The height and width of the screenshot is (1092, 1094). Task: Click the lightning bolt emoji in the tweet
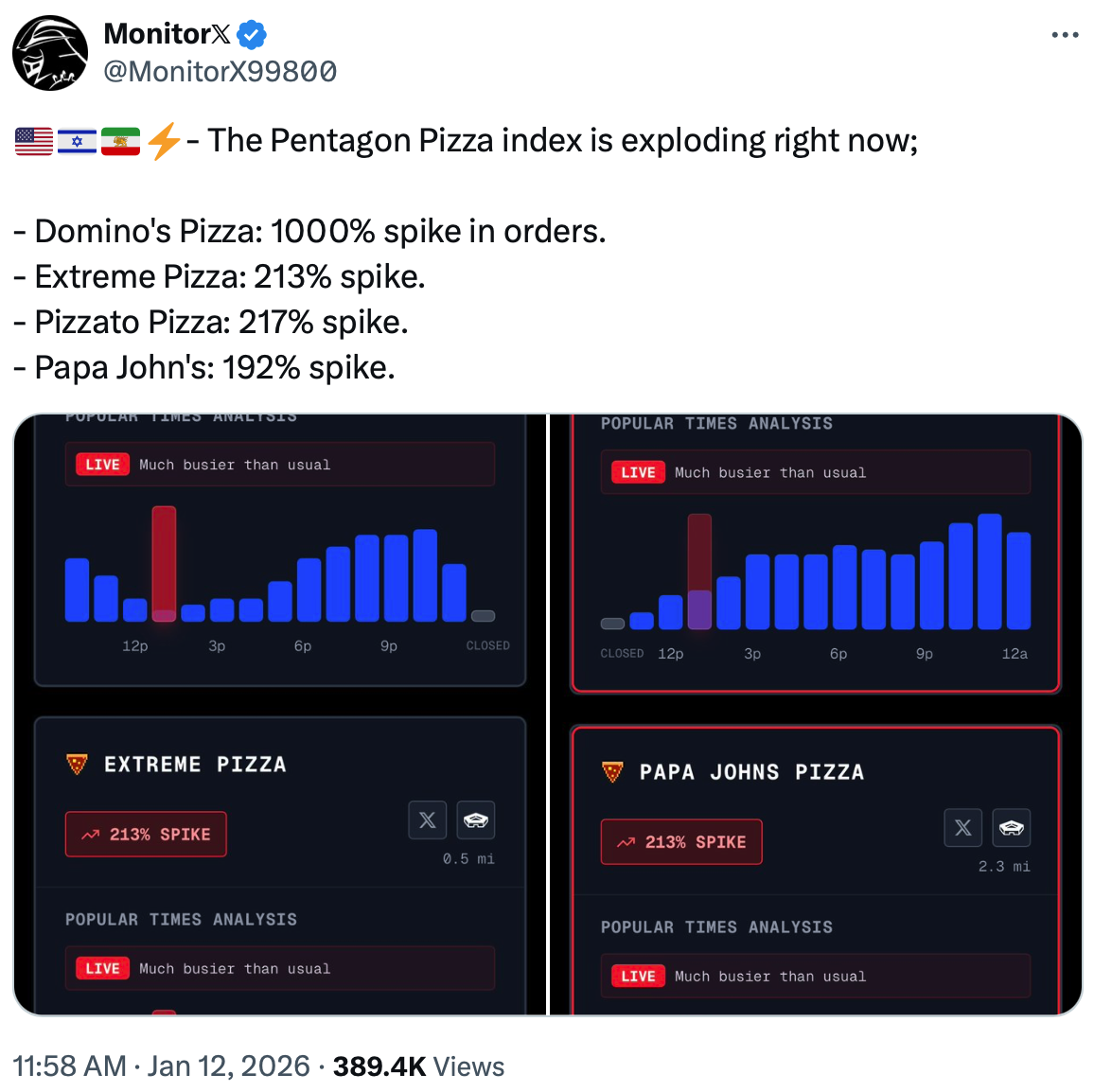coord(164,141)
